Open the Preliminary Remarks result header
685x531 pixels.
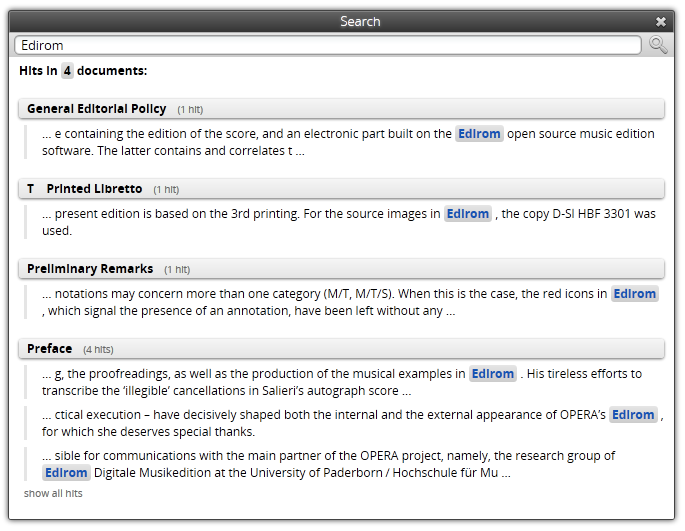[341, 269]
